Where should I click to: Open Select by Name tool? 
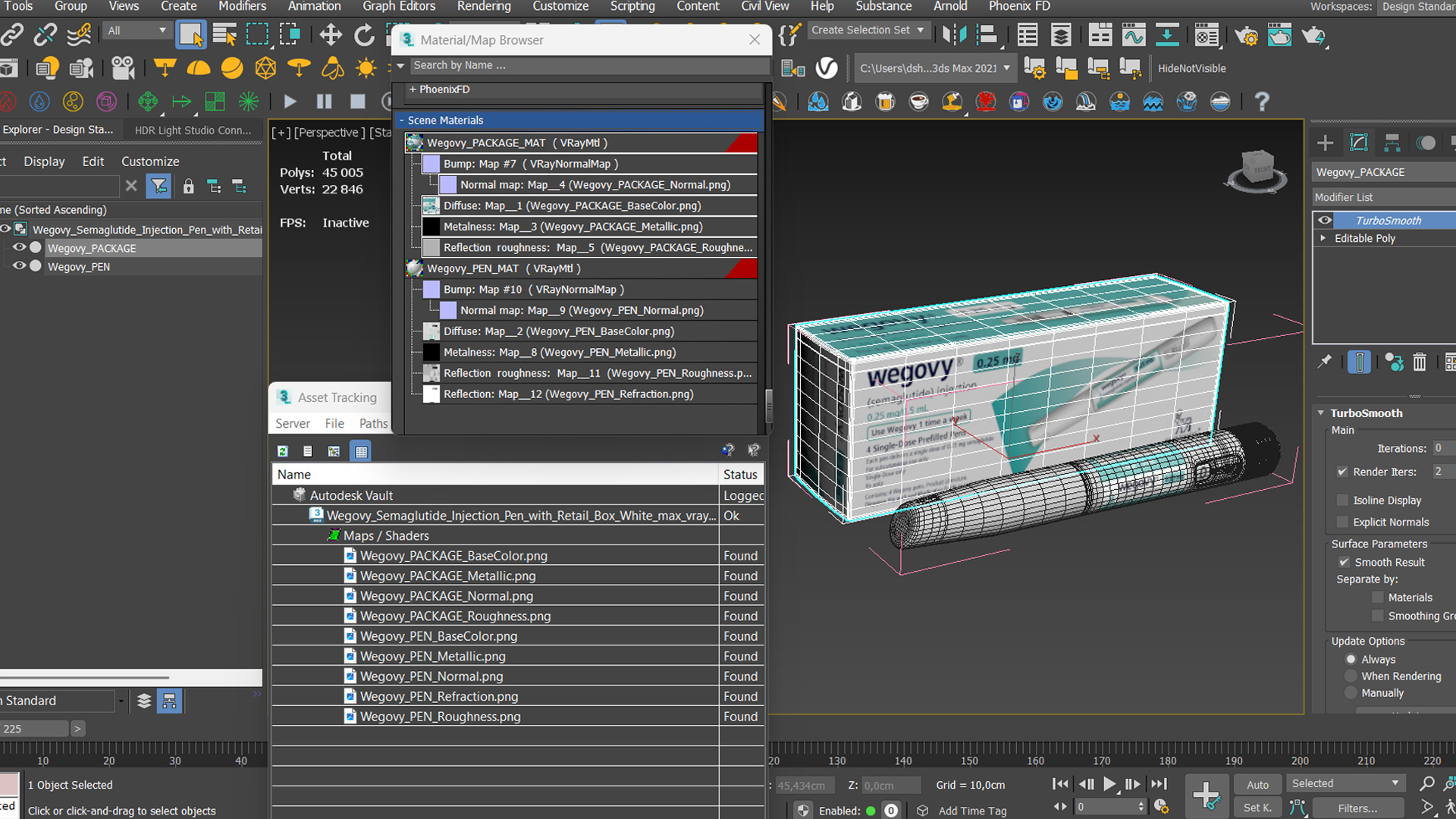point(224,35)
